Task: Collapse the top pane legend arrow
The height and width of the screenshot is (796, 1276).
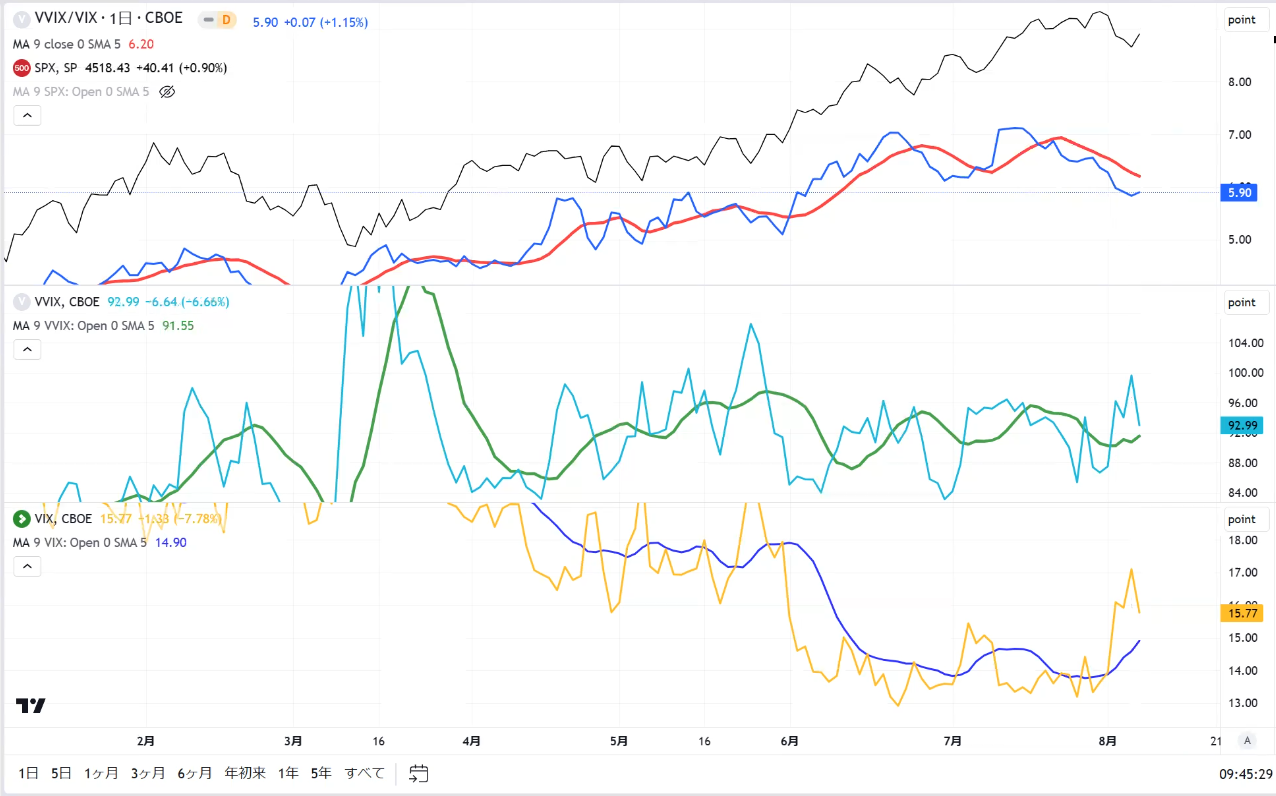Action: pos(27,116)
